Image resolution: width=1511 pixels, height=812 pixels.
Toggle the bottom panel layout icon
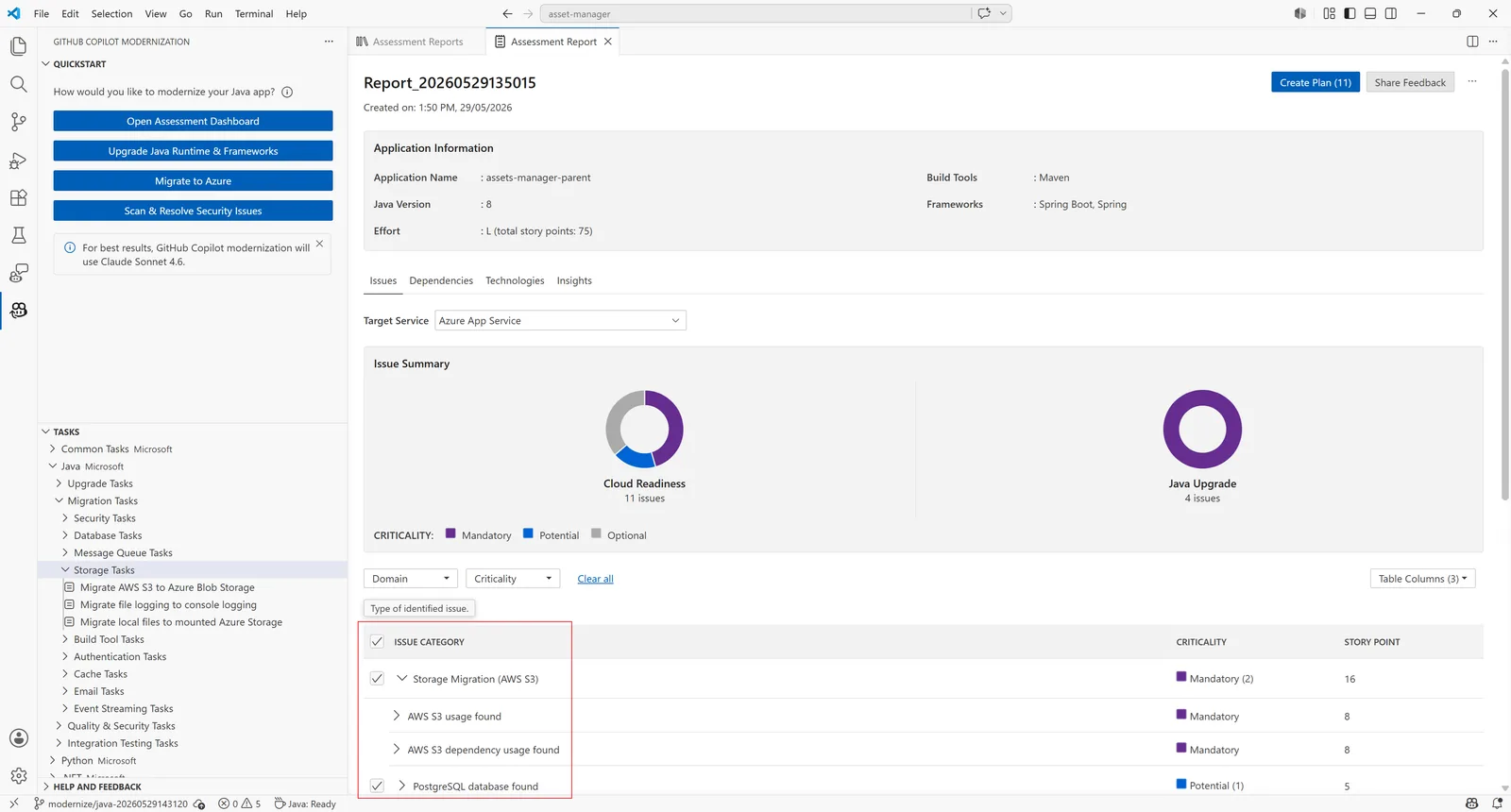(1370, 13)
